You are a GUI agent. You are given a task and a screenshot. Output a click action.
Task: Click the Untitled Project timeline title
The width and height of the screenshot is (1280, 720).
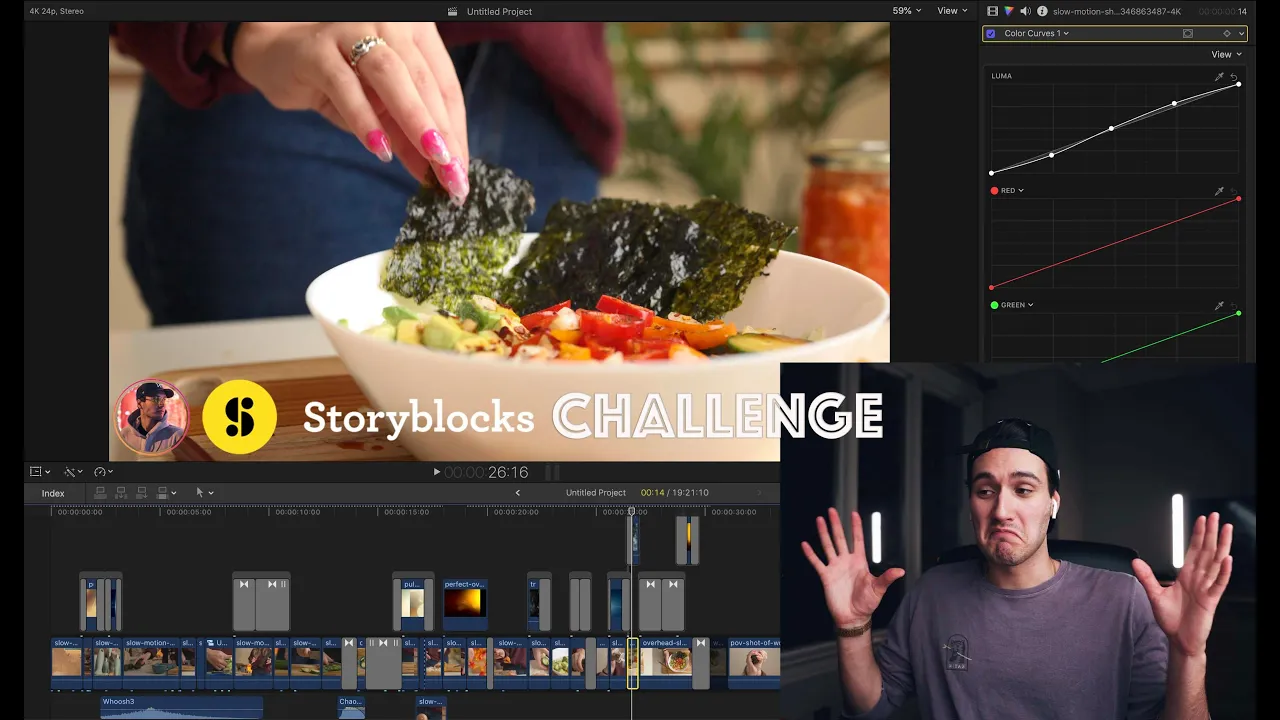[595, 492]
